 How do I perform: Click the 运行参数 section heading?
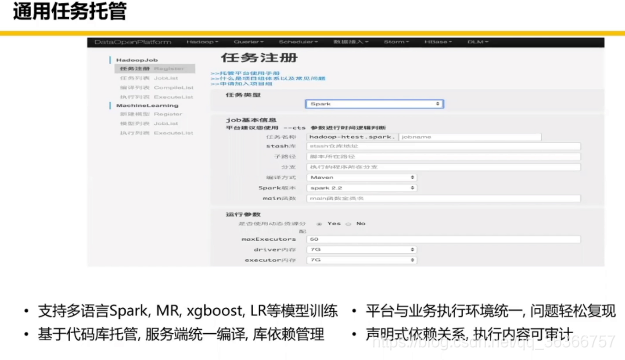point(243,214)
